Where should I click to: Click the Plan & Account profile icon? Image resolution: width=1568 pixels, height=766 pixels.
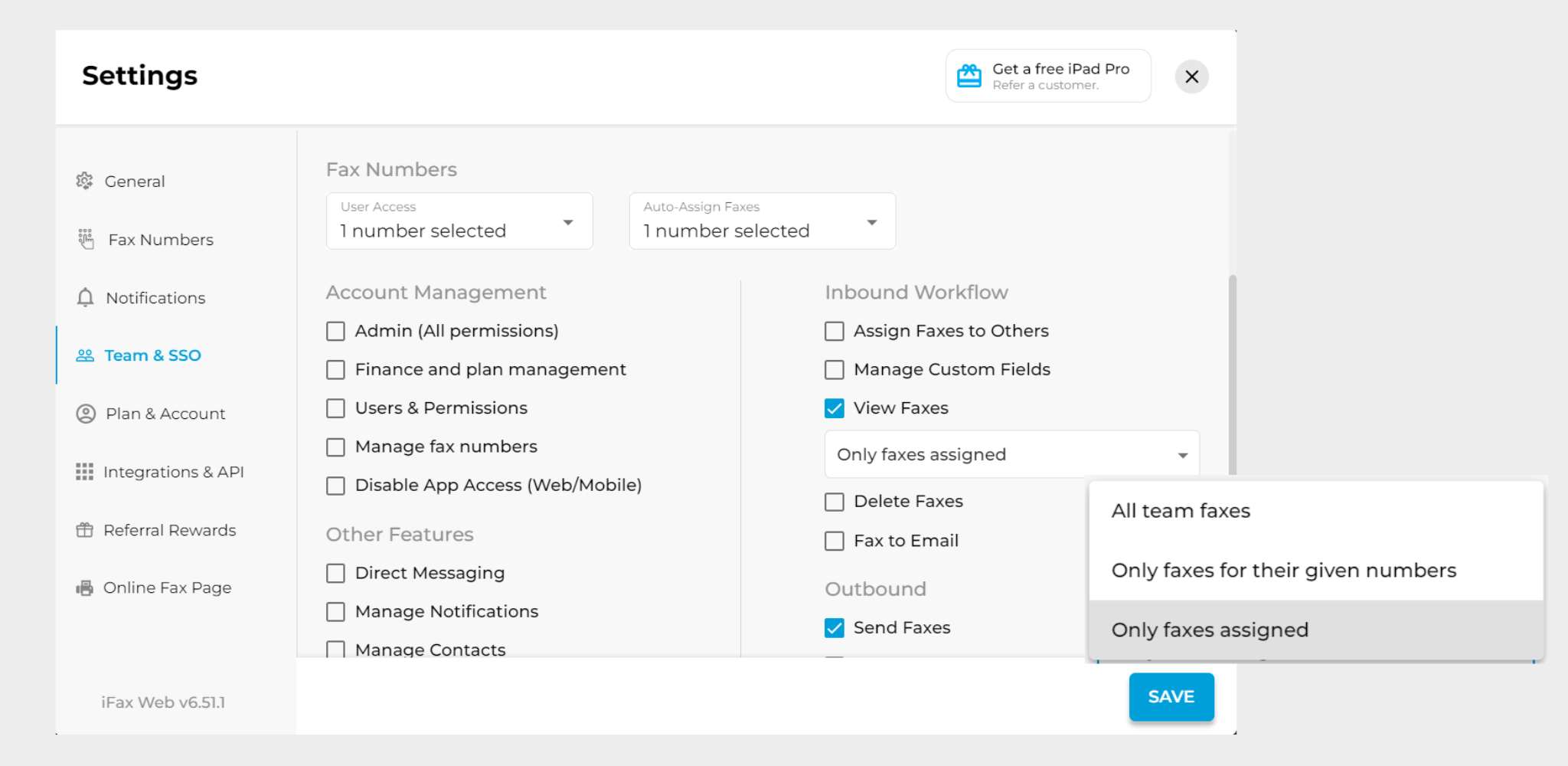click(x=86, y=414)
